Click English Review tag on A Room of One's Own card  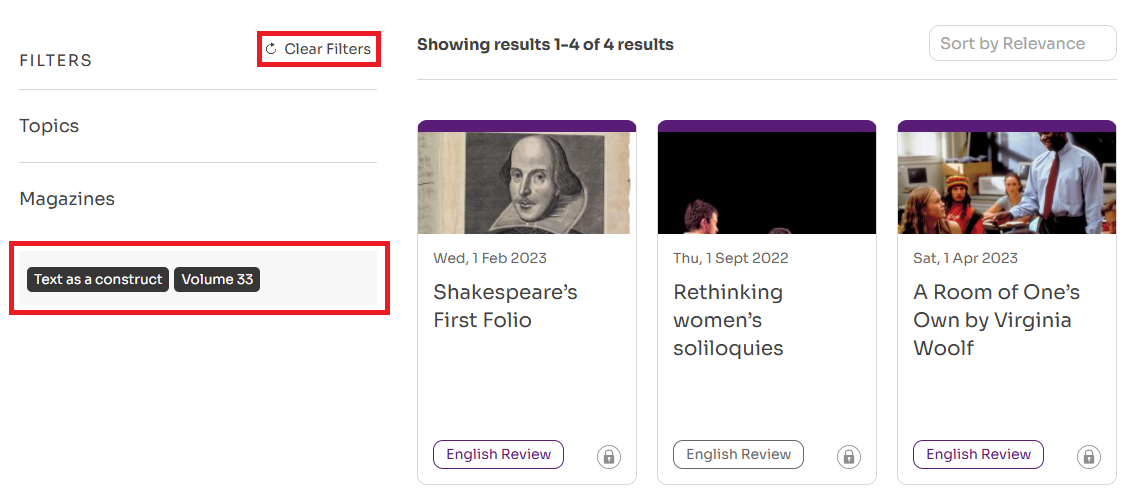click(x=978, y=454)
